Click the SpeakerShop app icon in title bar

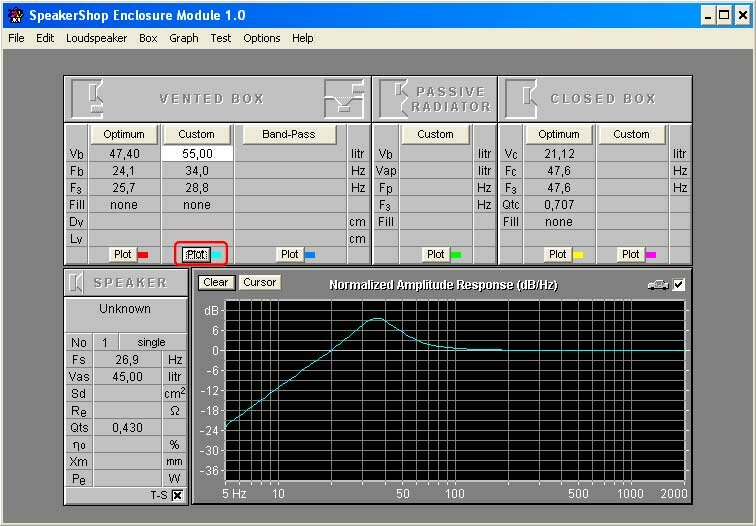14,15
